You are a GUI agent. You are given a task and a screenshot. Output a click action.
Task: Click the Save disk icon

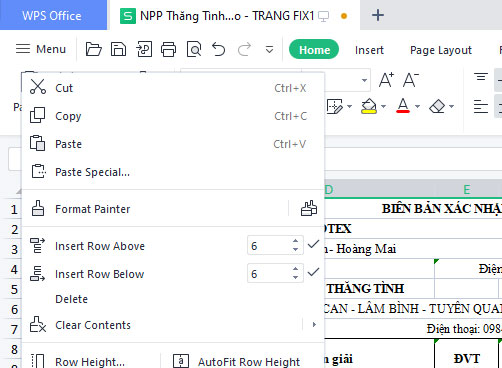click(x=118, y=49)
